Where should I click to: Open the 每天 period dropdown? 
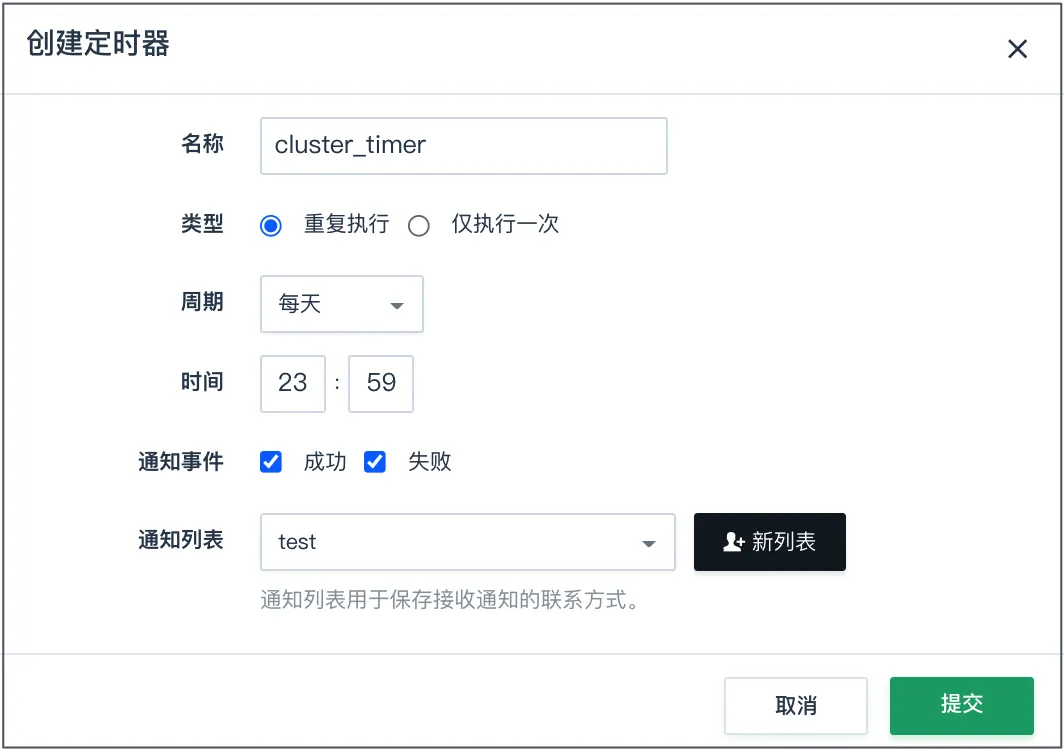click(342, 304)
